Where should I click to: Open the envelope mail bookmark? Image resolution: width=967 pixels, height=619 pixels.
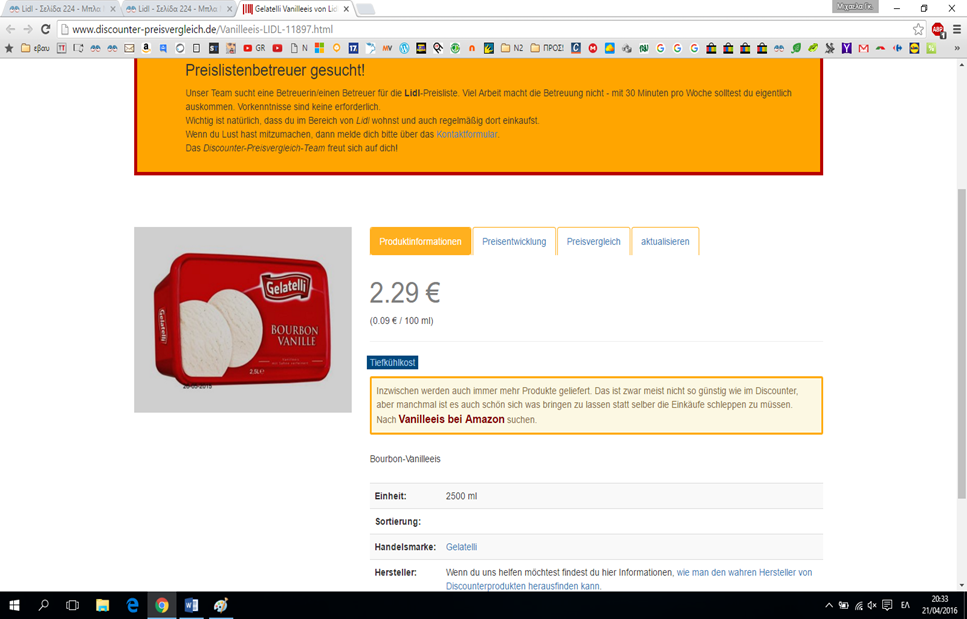pyautogui.click(x=129, y=48)
